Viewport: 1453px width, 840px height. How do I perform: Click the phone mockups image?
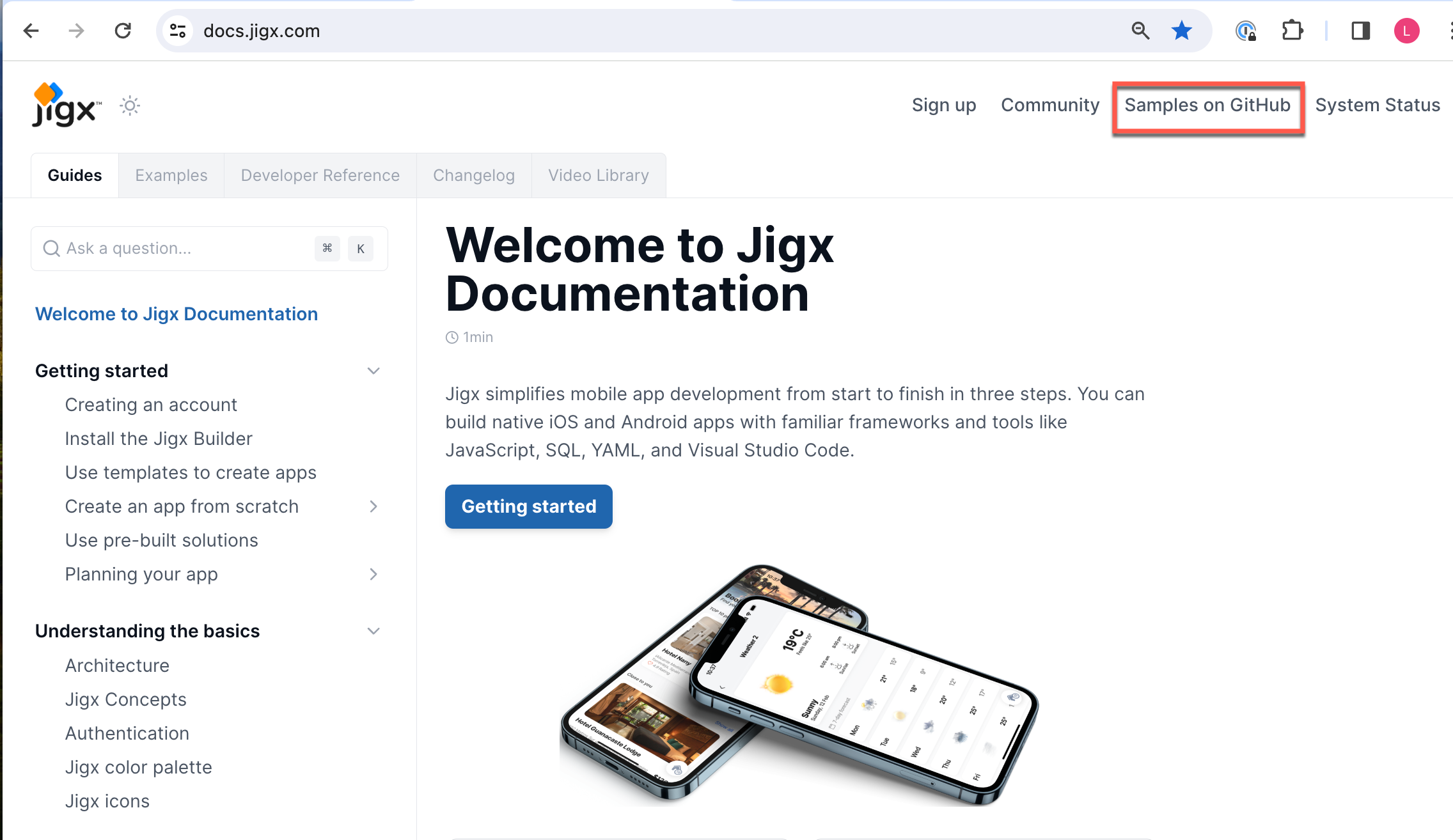798,684
